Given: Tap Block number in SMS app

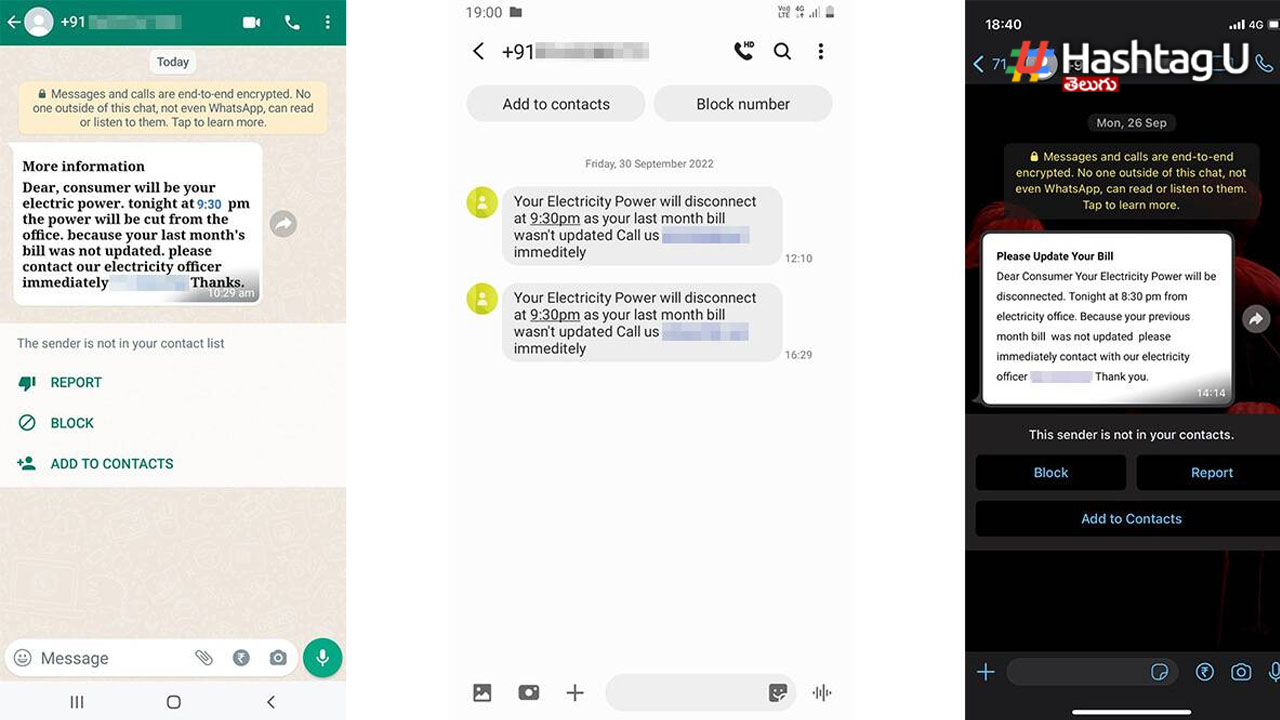Looking at the screenshot, I should pyautogui.click(x=743, y=104).
